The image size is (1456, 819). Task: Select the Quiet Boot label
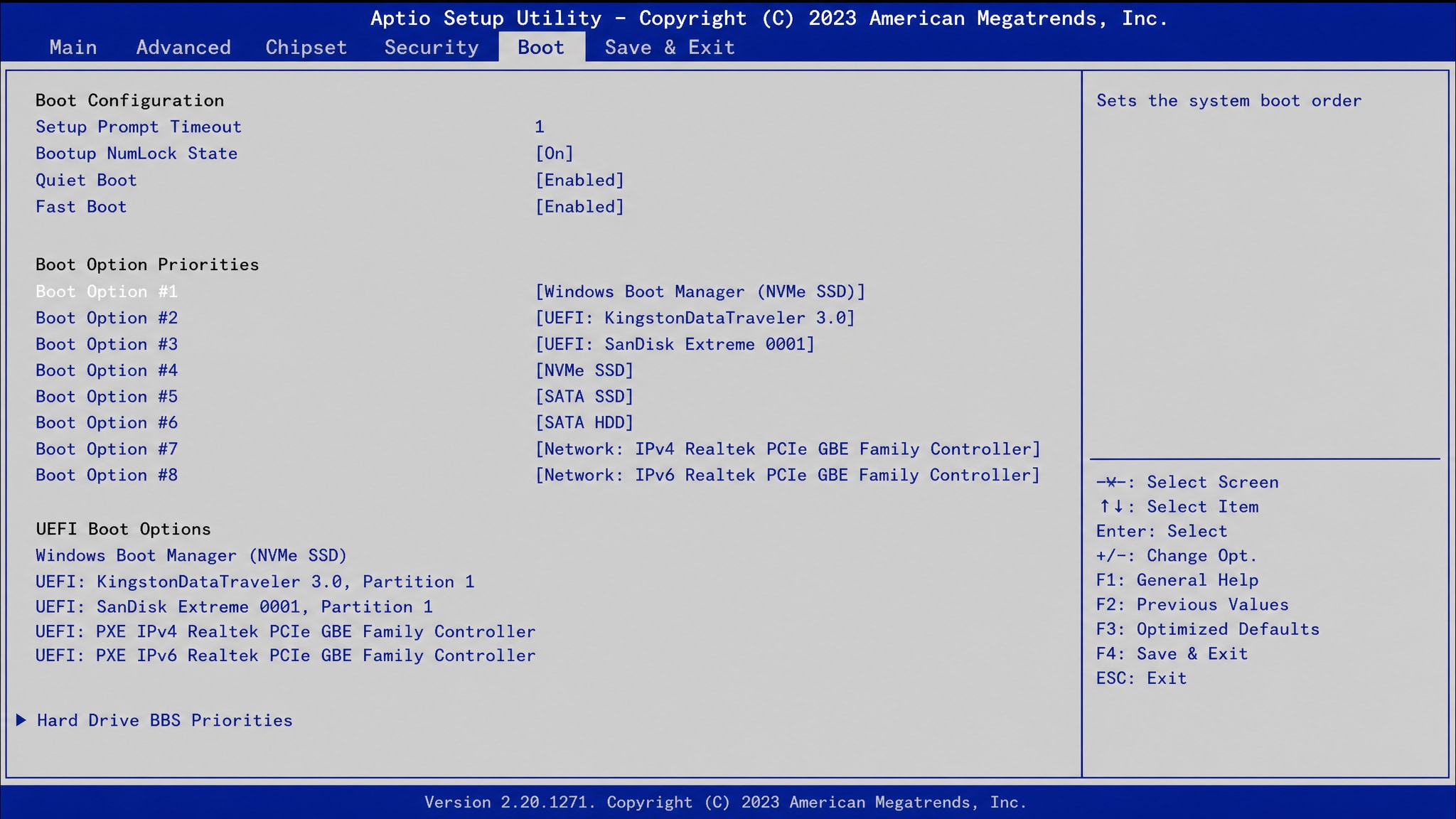[x=86, y=180]
